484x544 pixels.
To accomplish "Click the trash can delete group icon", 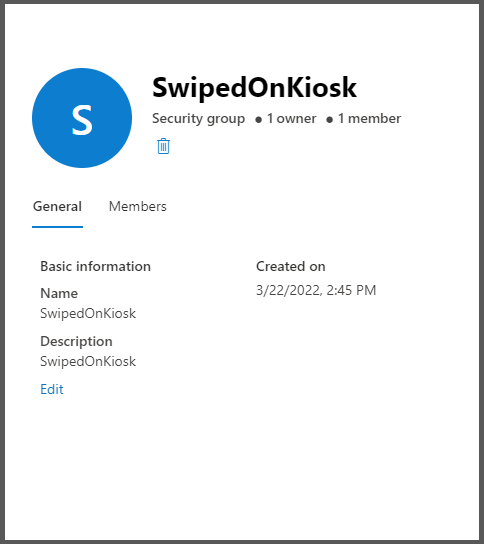I will pyautogui.click(x=163, y=146).
